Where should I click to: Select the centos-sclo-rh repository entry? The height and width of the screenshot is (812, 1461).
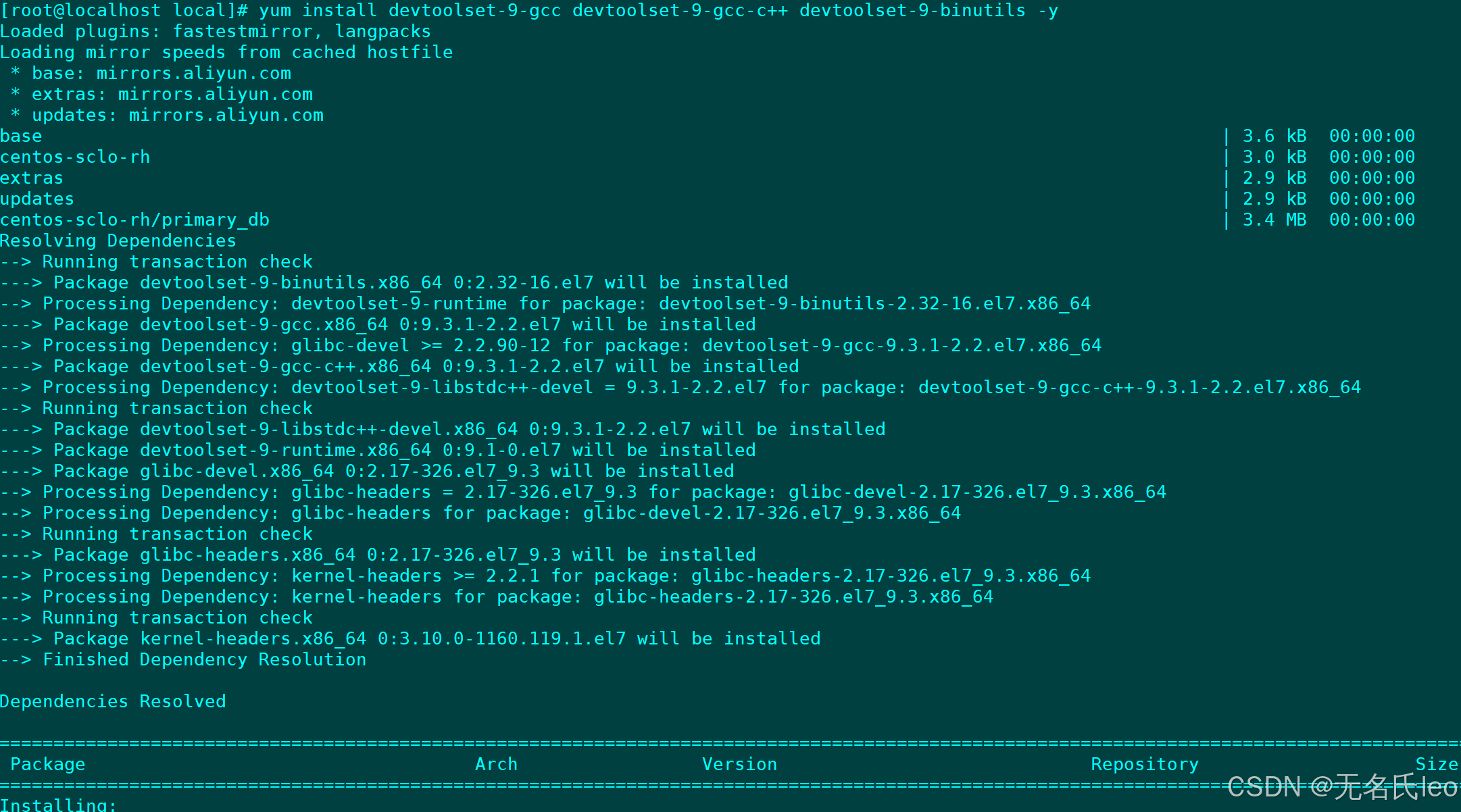pyautogui.click(x=76, y=157)
